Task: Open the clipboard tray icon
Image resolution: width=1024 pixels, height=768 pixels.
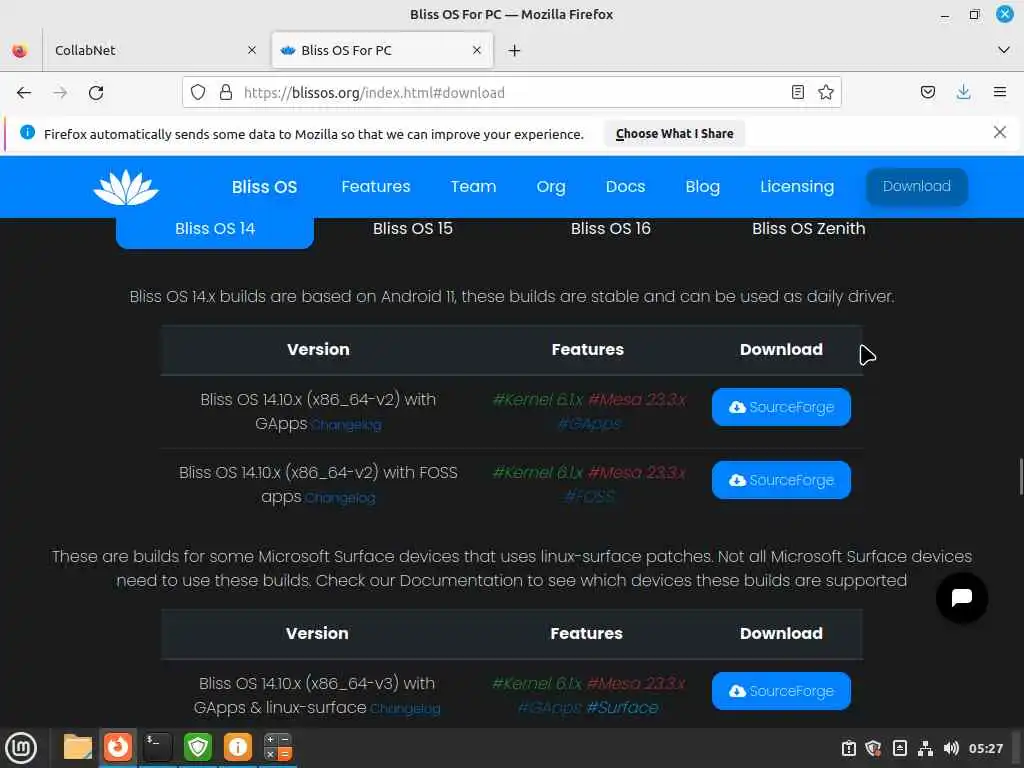Action: (x=848, y=748)
